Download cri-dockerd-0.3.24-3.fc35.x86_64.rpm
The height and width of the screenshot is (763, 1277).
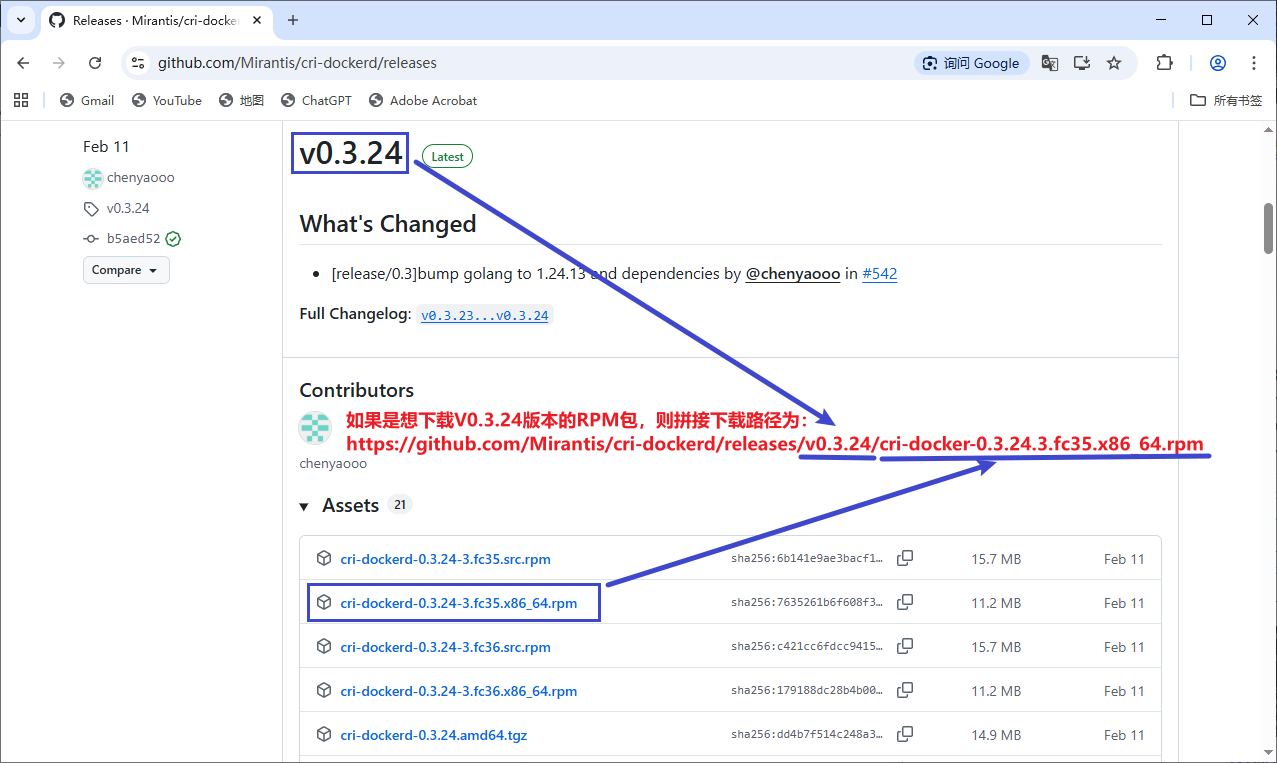[458, 603]
